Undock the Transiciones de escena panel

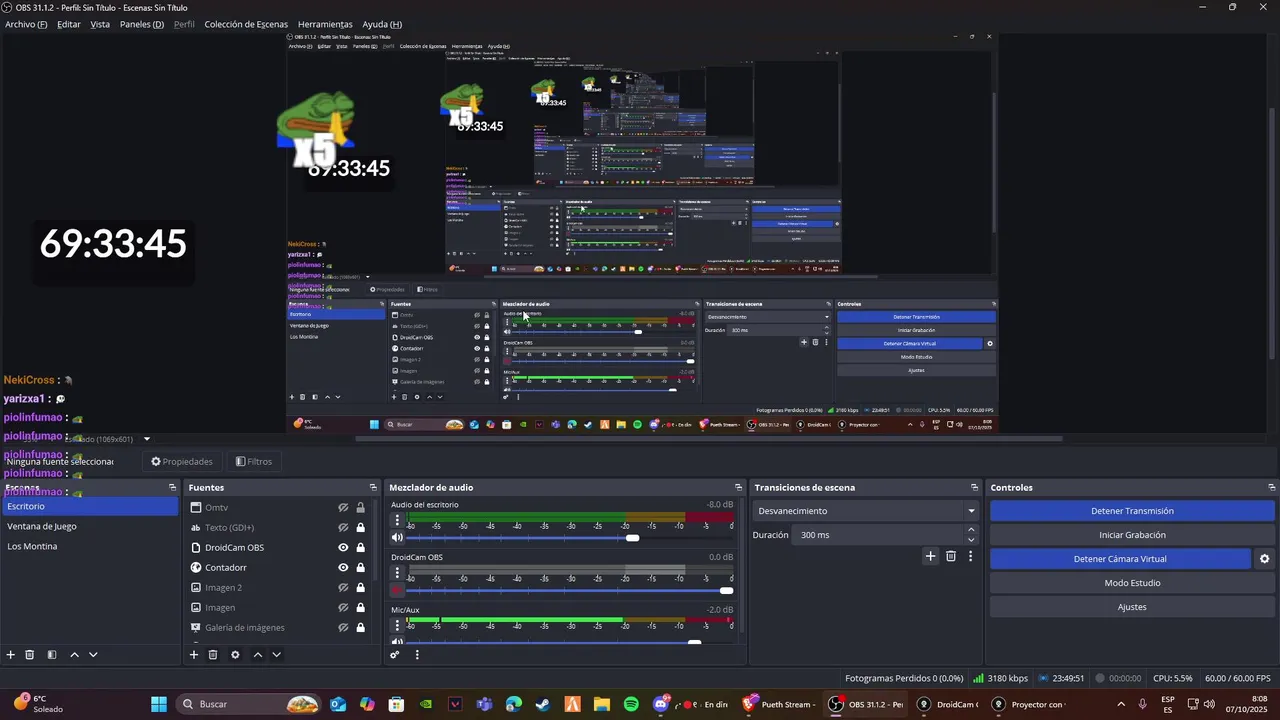click(974, 488)
